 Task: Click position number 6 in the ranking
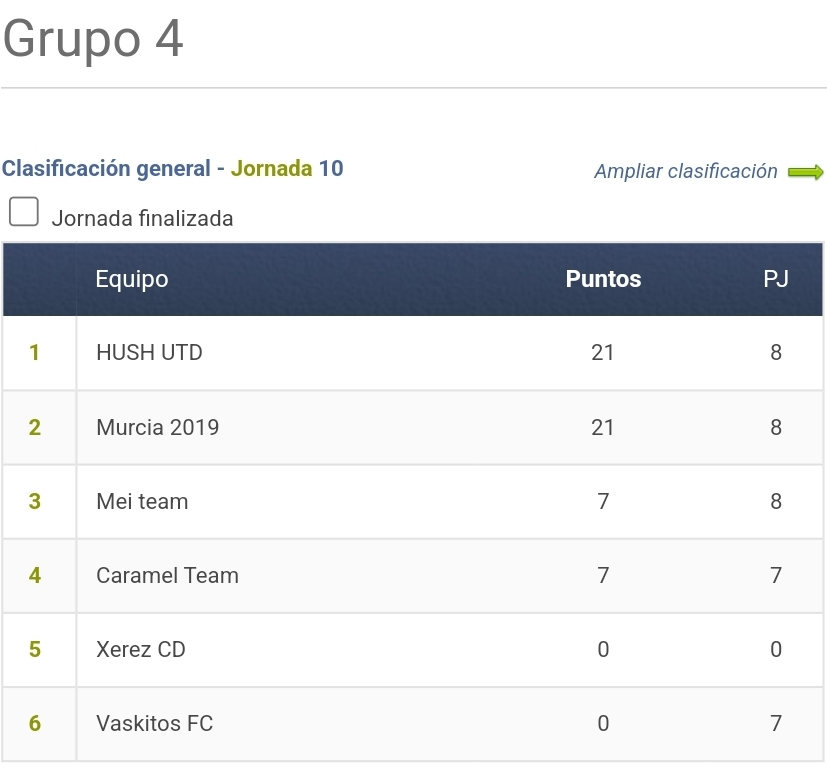click(x=34, y=723)
